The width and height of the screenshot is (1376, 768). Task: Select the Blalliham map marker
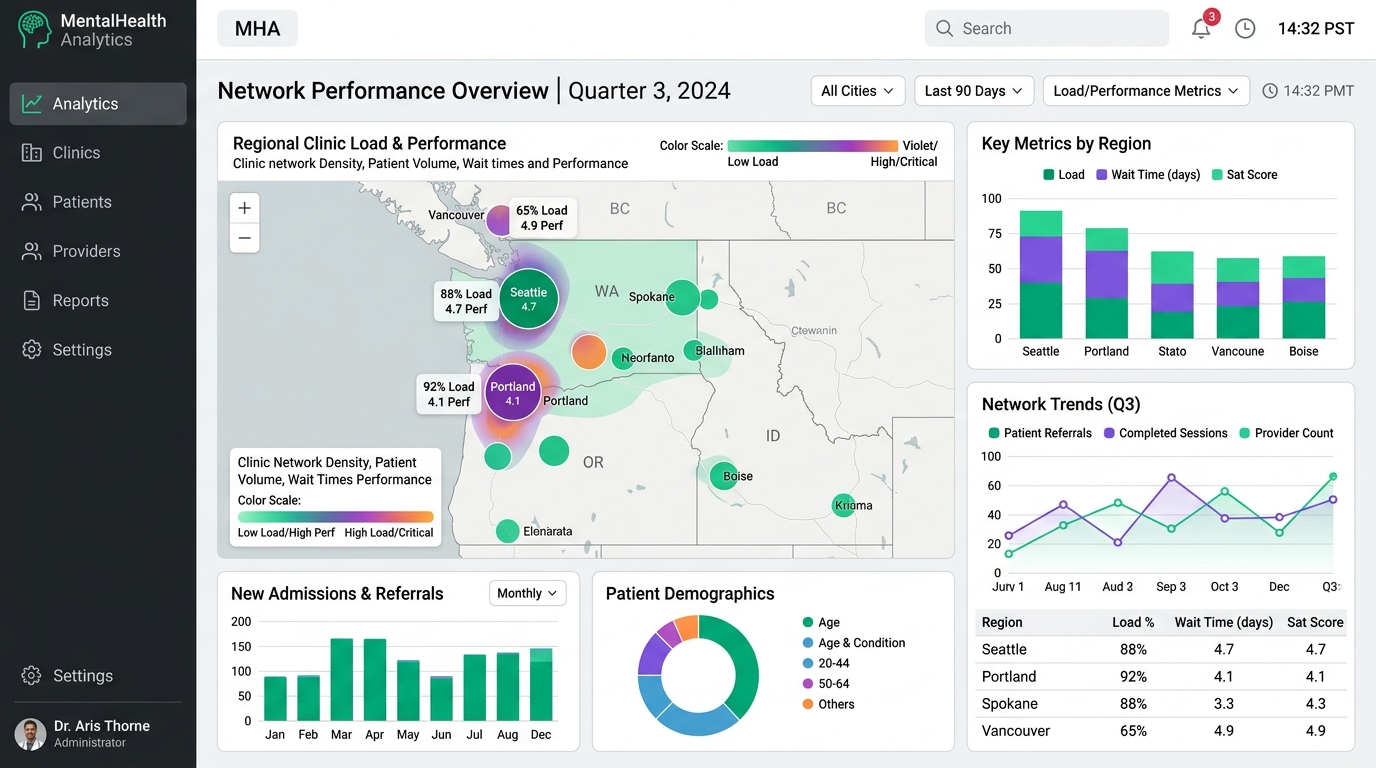(x=693, y=351)
